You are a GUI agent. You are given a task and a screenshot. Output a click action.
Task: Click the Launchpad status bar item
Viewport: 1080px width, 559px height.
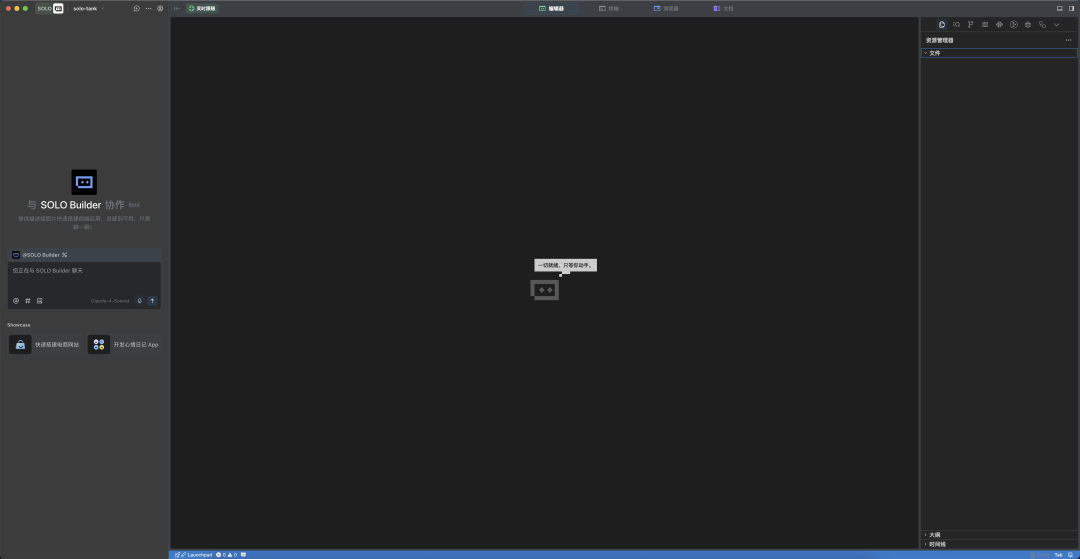click(194, 555)
